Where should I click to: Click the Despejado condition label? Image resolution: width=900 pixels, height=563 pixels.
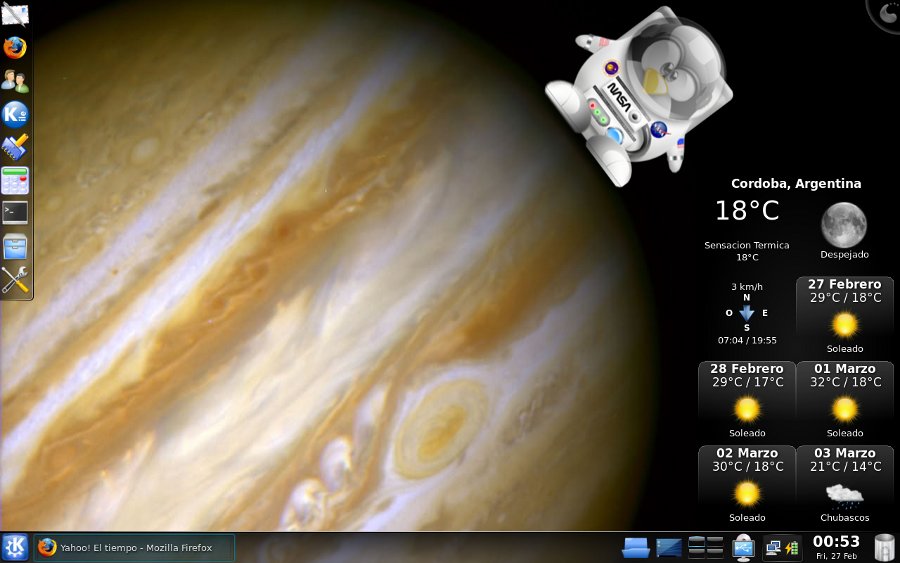[x=844, y=255]
